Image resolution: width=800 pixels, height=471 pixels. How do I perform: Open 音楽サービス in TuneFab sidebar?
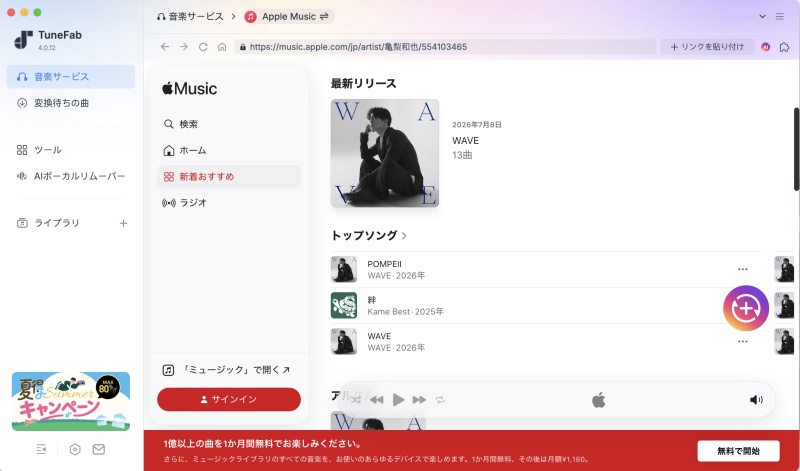(71, 77)
